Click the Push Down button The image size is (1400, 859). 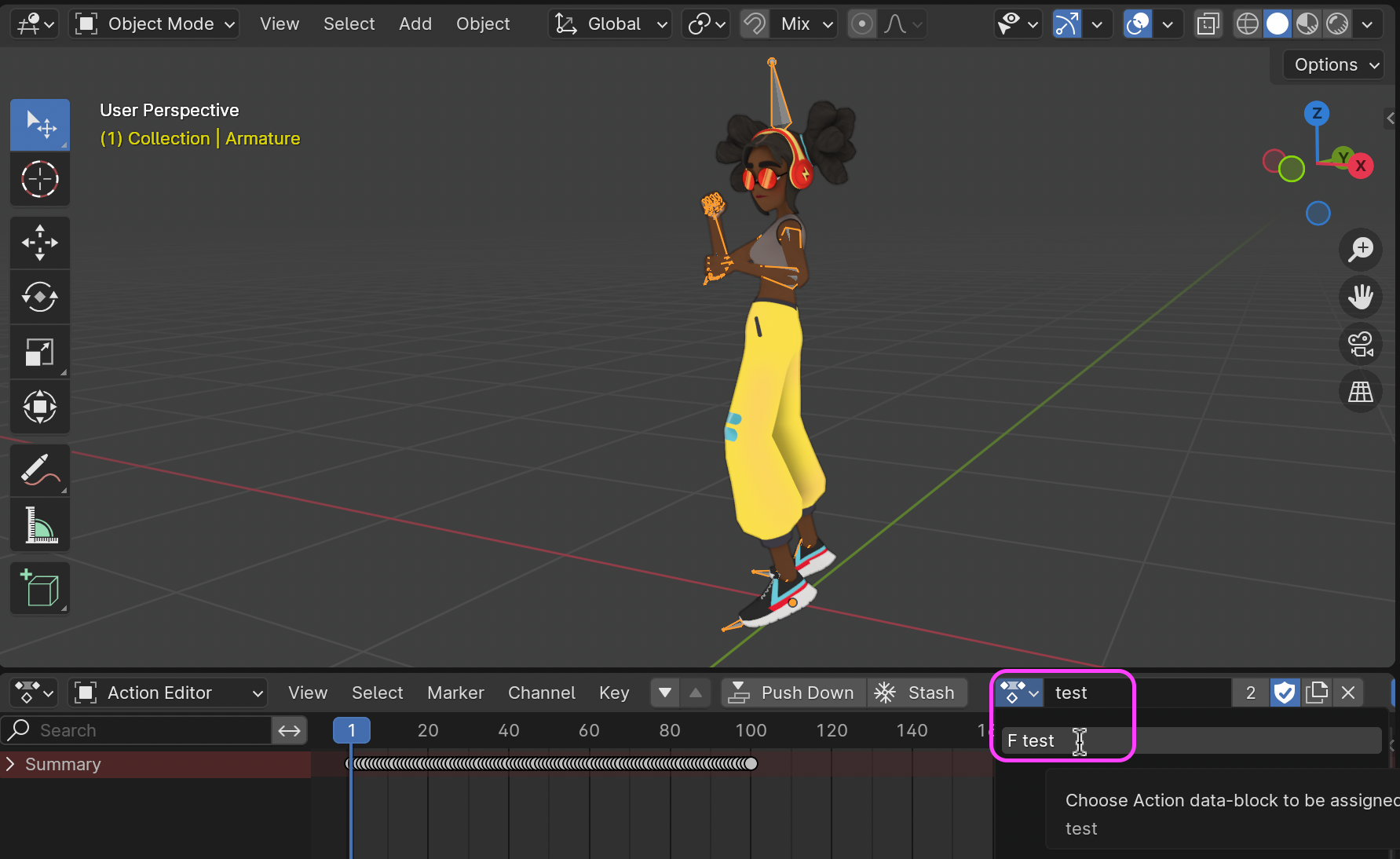[x=793, y=693]
